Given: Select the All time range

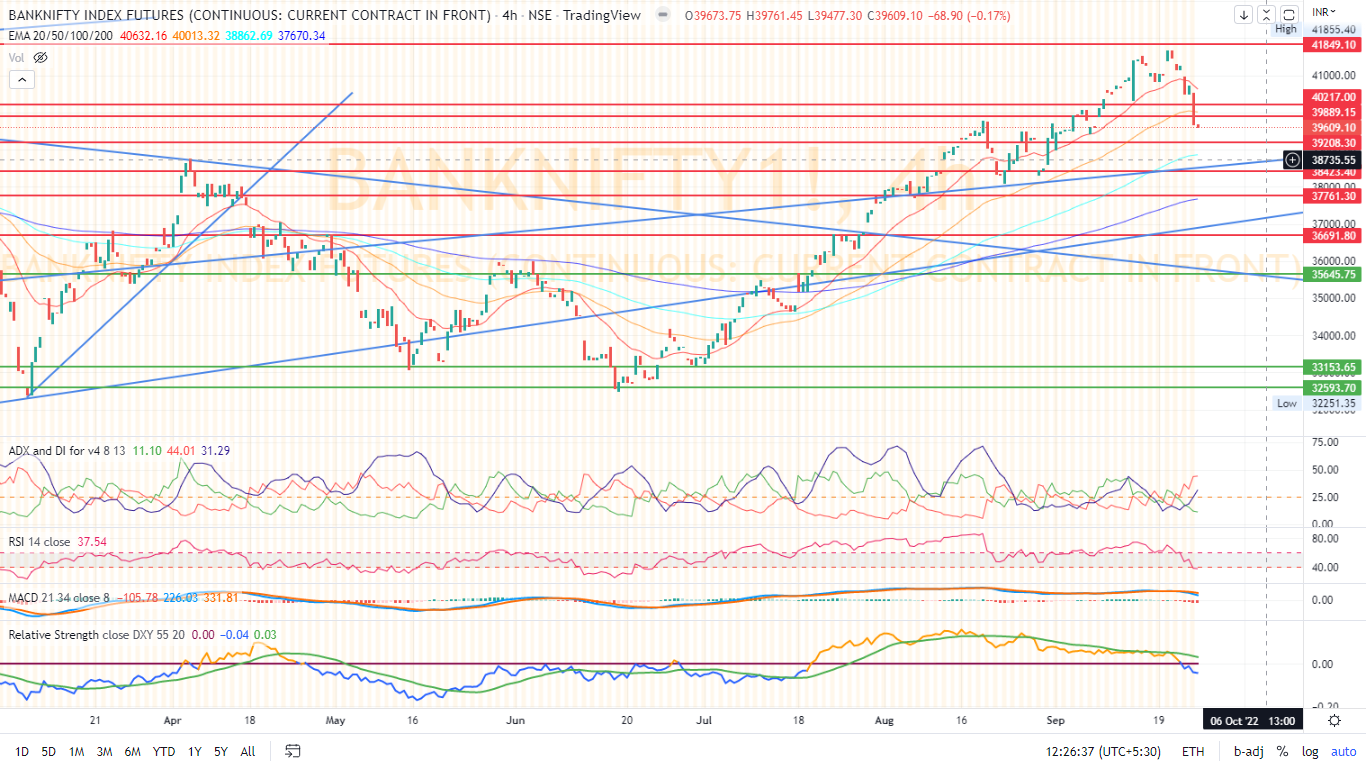Looking at the screenshot, I should 248,751.
